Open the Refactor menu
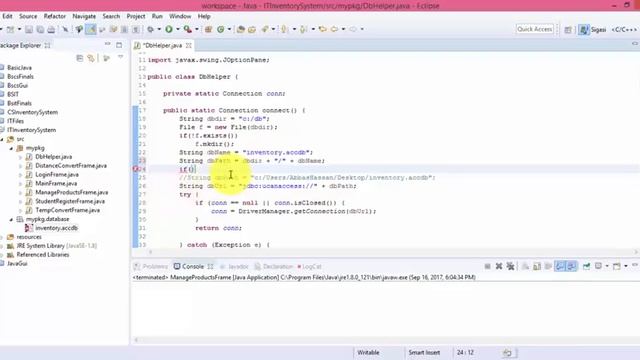Image resolution: width=640 pixels, height=360 pixels. 55,16
